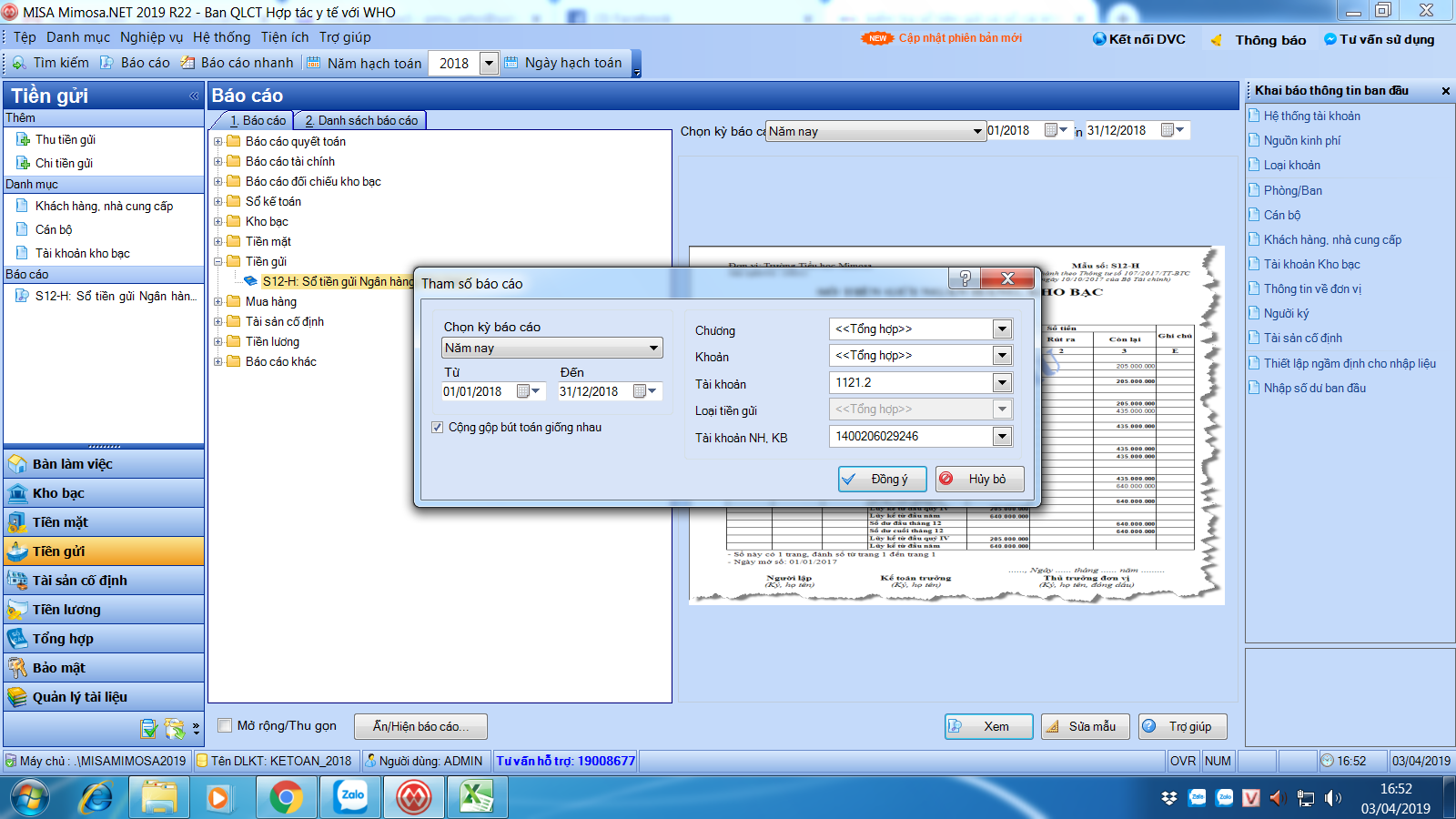
Task: Click Cập nhật phiên bản mới link
Action: 960,38
